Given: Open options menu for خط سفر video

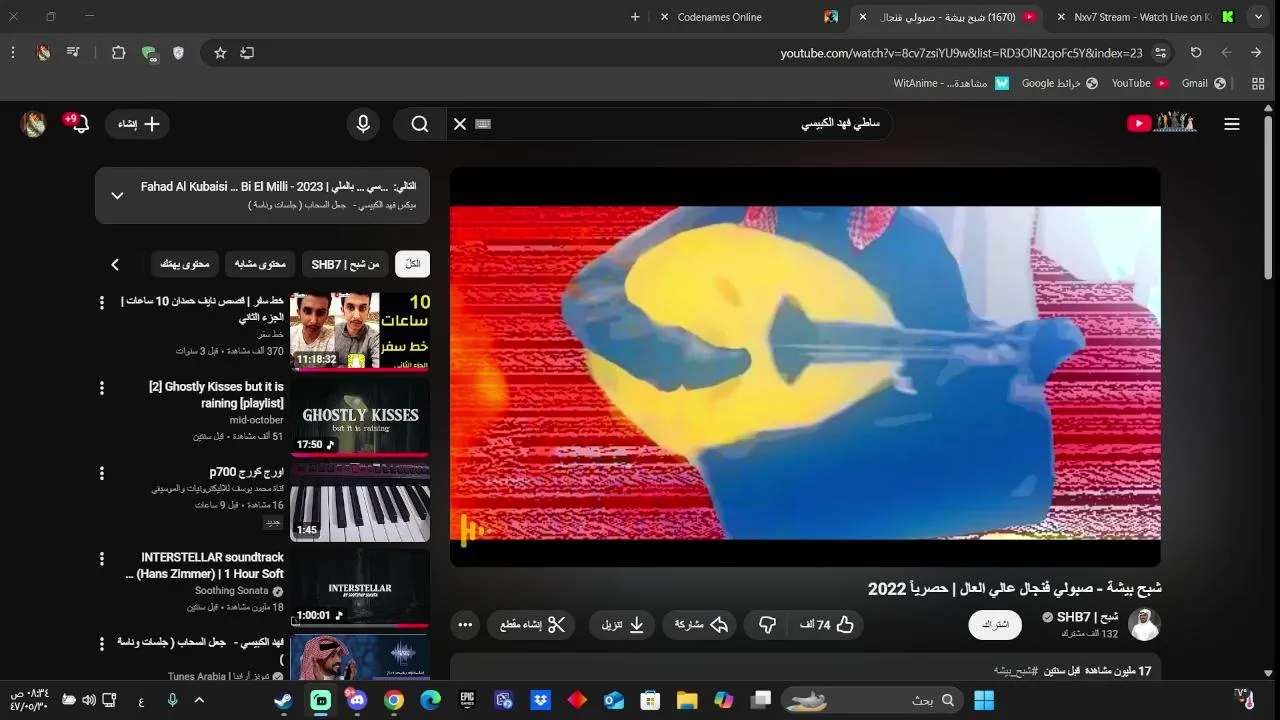Looking at the screenshot, I should click(x=102, y=302).
